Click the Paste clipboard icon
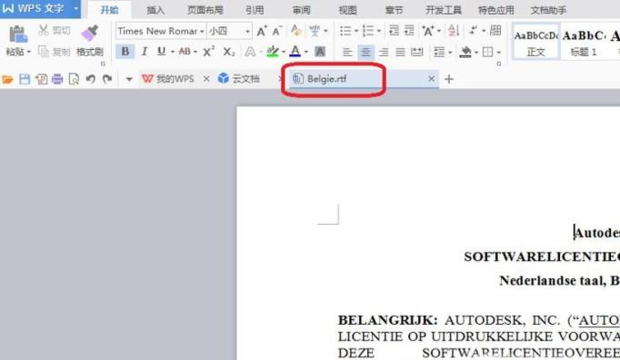The height and width of the screenshot is (360, 620). (17, 34)
